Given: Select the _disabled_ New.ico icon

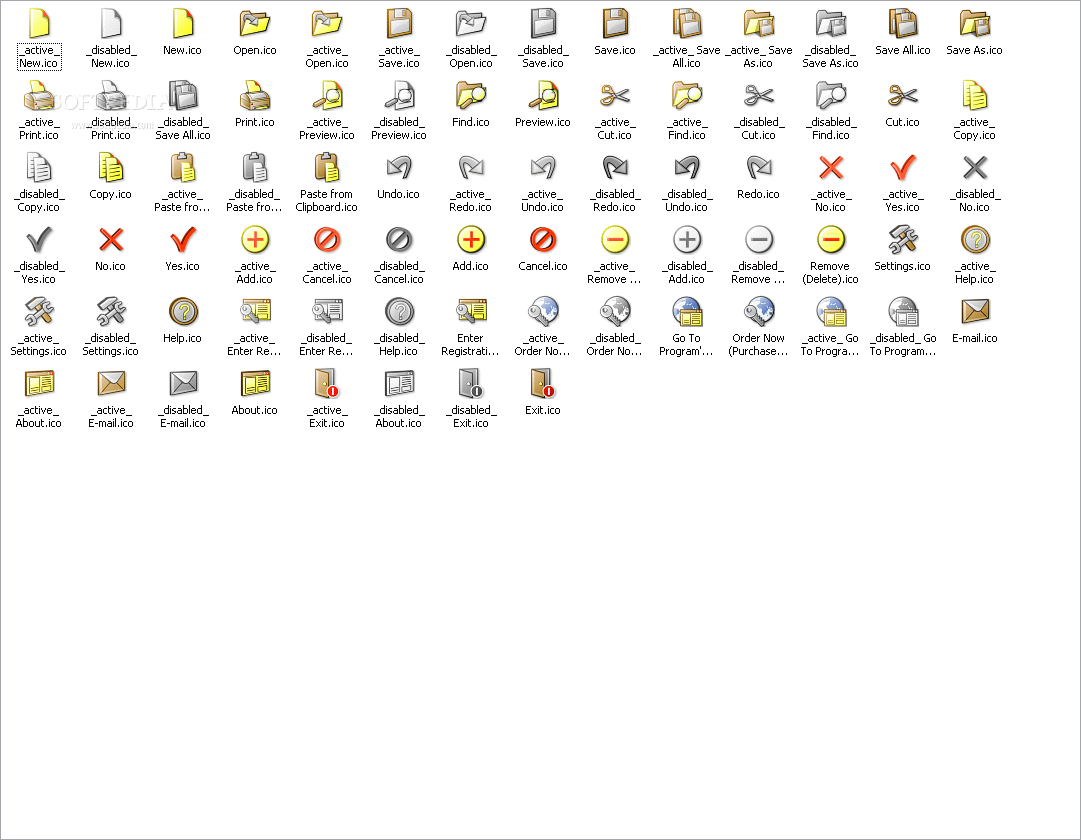Looking at the screenshot, I should 110,23.
